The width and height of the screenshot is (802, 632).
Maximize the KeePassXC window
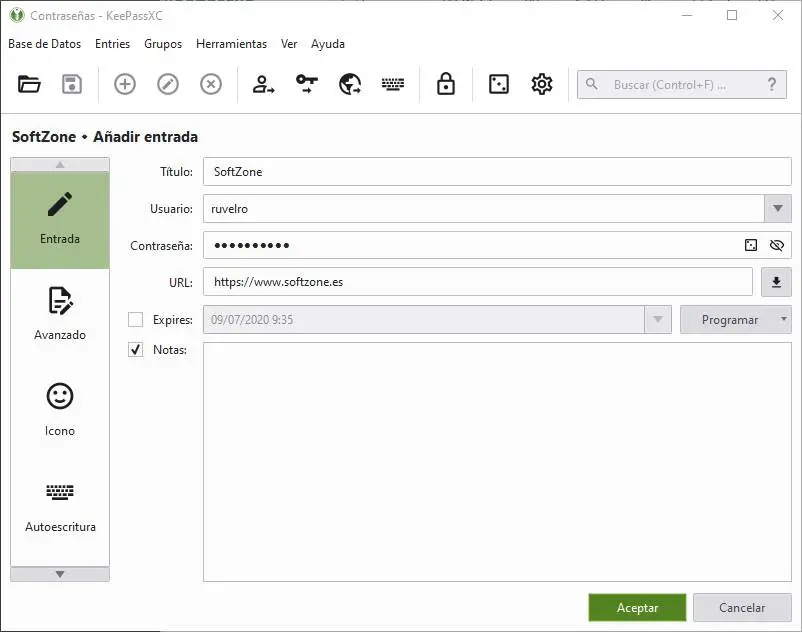732,15
